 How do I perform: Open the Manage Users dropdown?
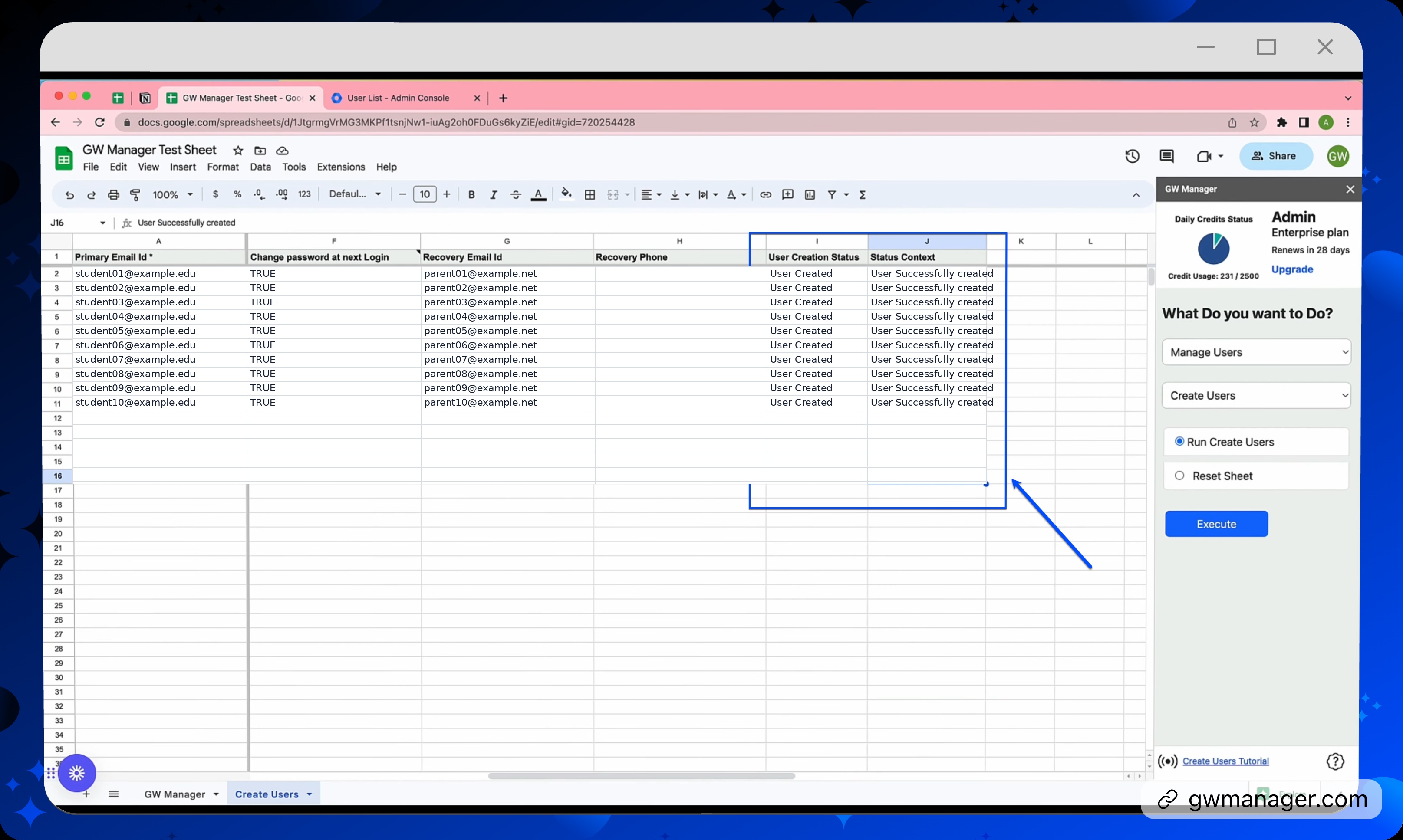point(1256,352)
